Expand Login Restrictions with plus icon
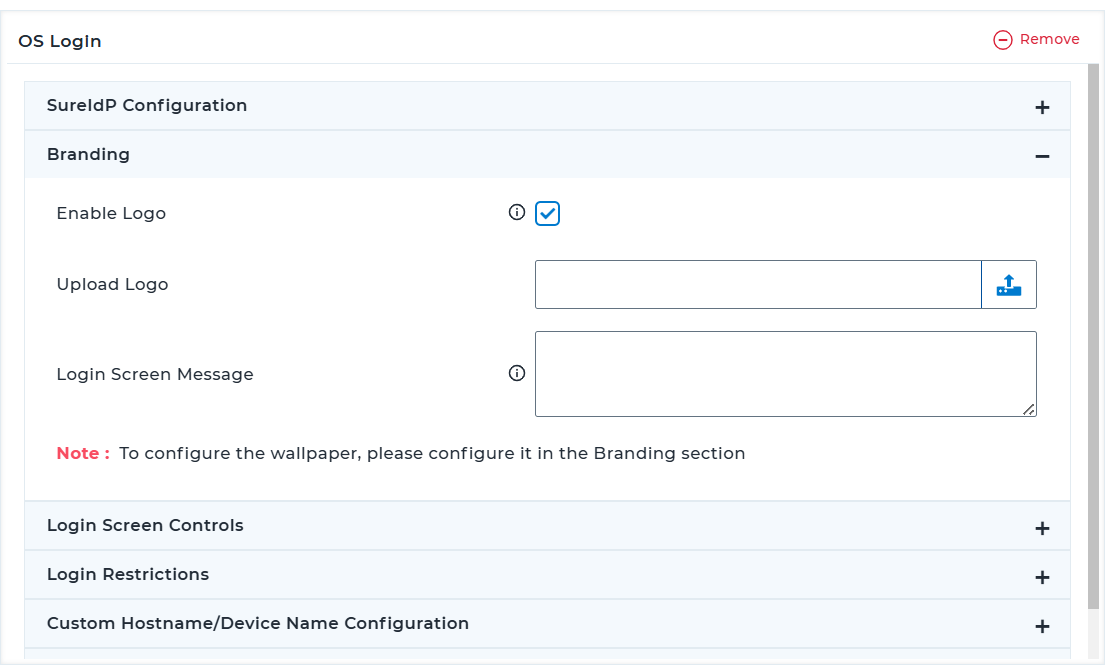1107x669 pixels. pos(1042,577)
